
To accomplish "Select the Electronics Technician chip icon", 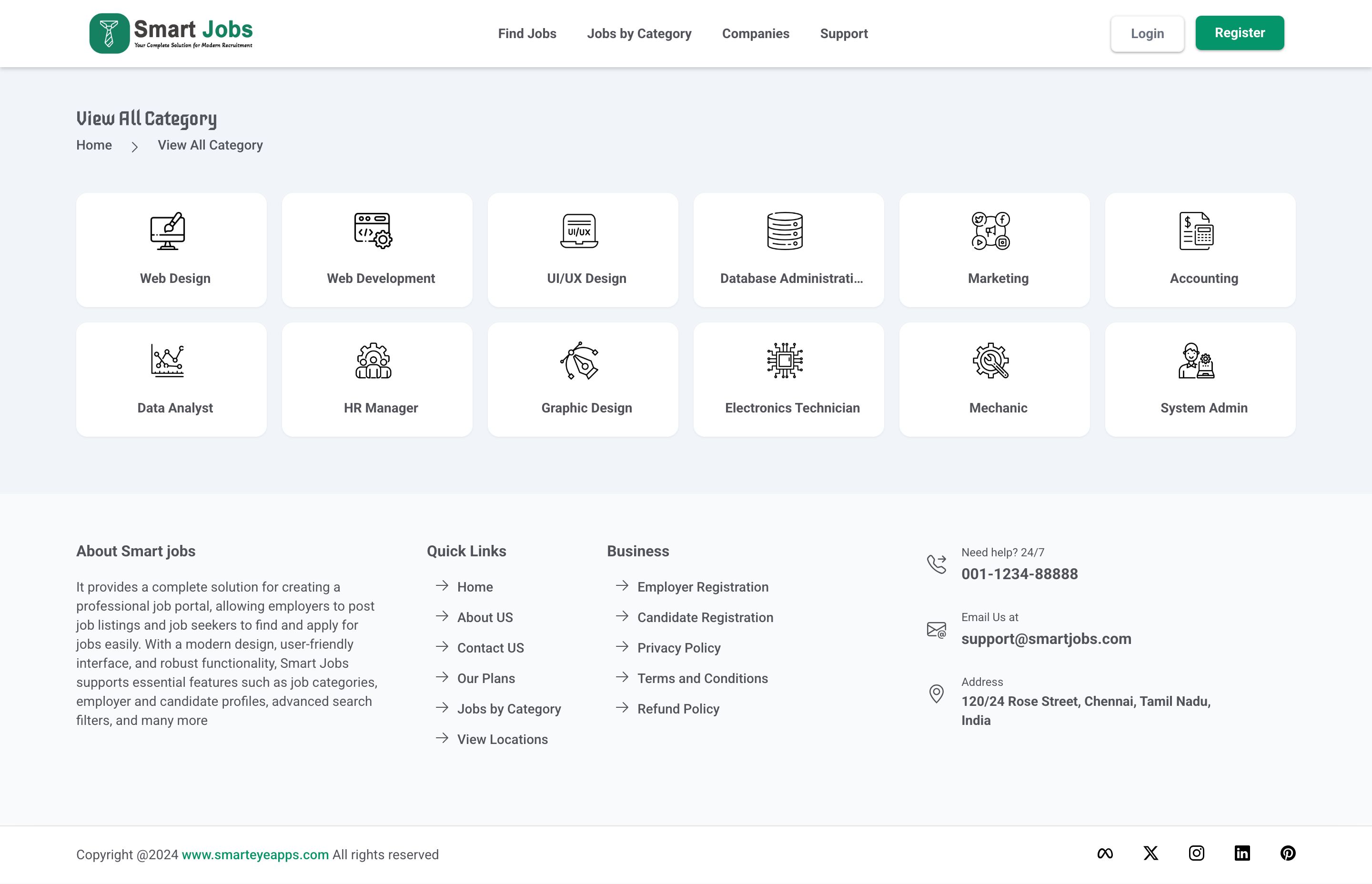I will coord(785,361).
